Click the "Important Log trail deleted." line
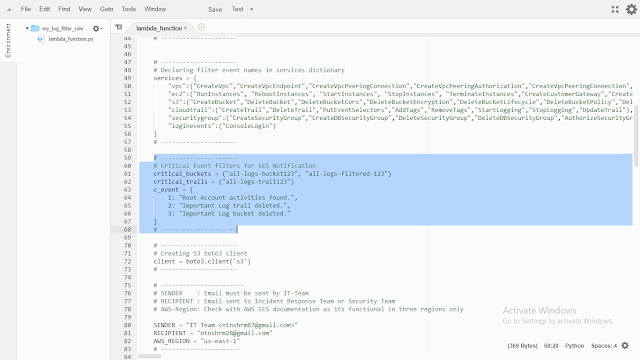Viewport: 640px width, 360px height. tap(229, 206)
